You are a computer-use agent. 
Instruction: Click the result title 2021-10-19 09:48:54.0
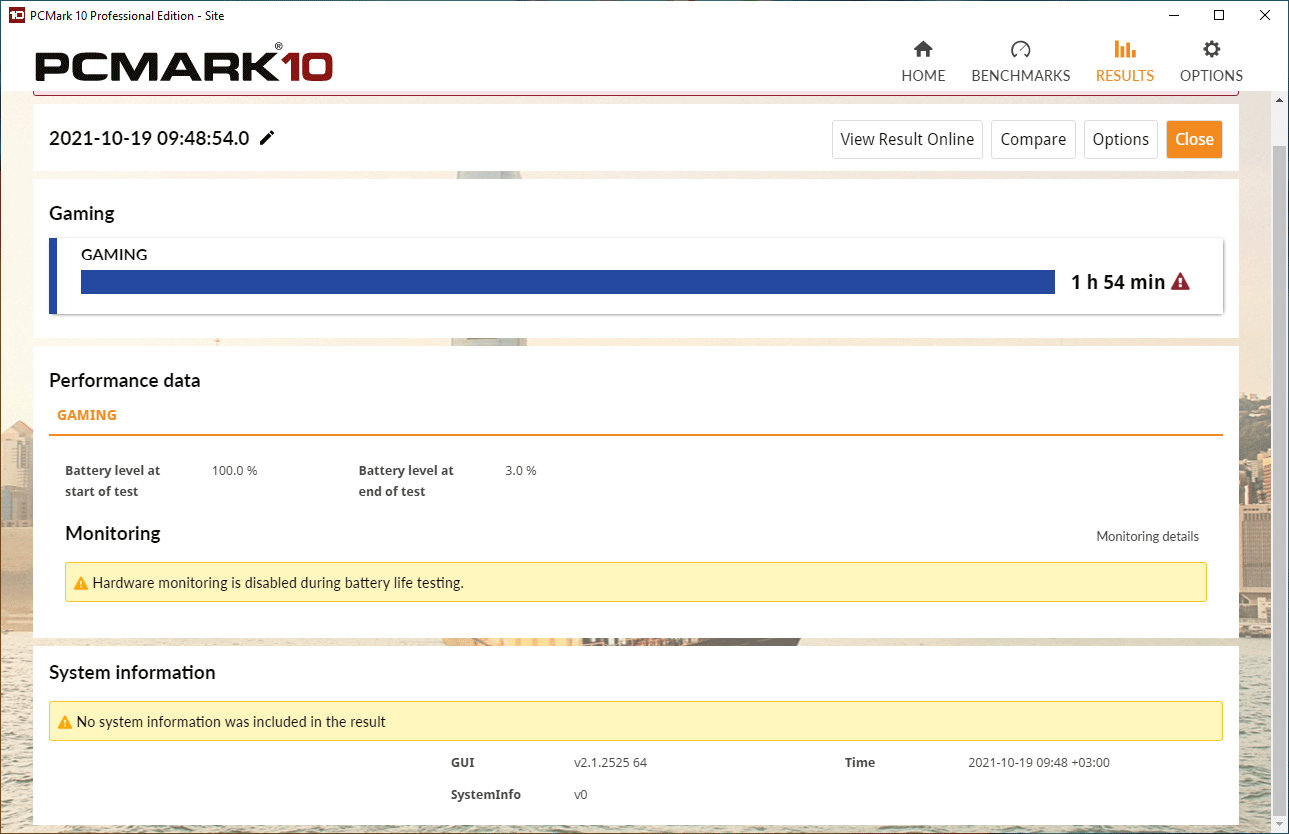(x=149, y=138)
